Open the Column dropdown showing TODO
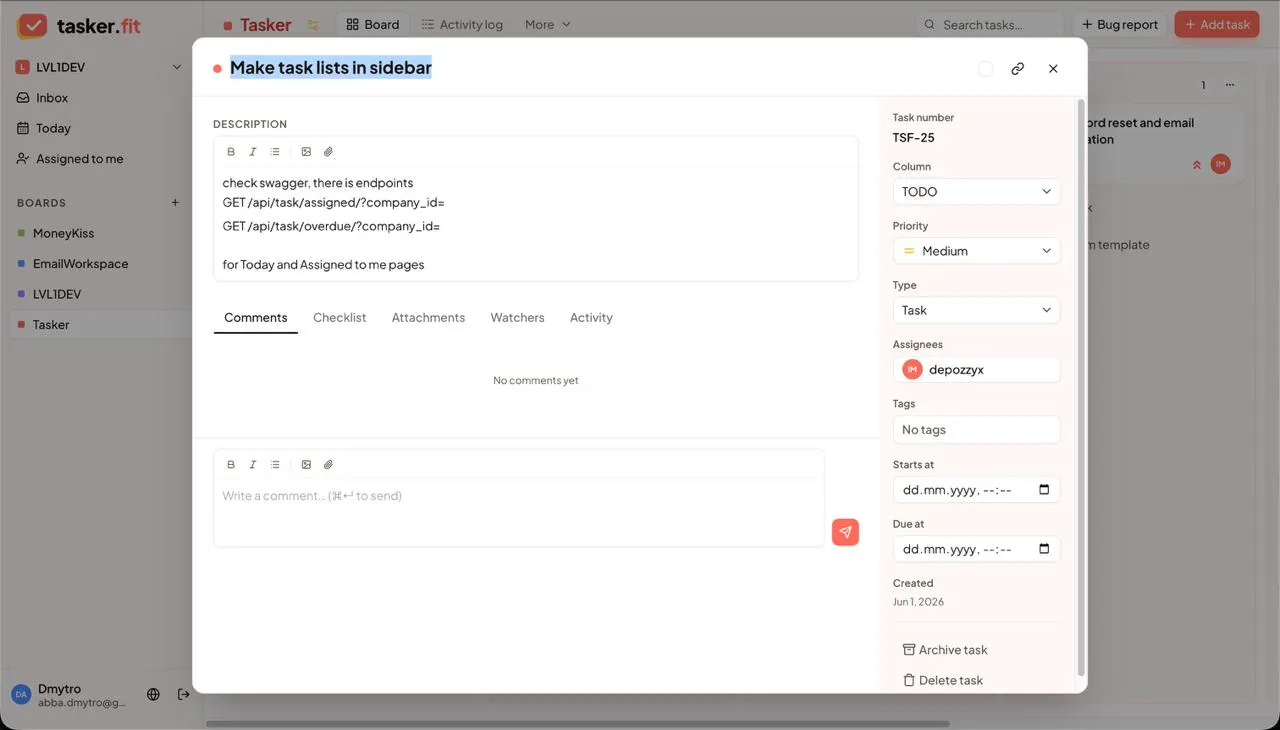The height and width of the screenshot is (730, 1280). coord(976,192)
